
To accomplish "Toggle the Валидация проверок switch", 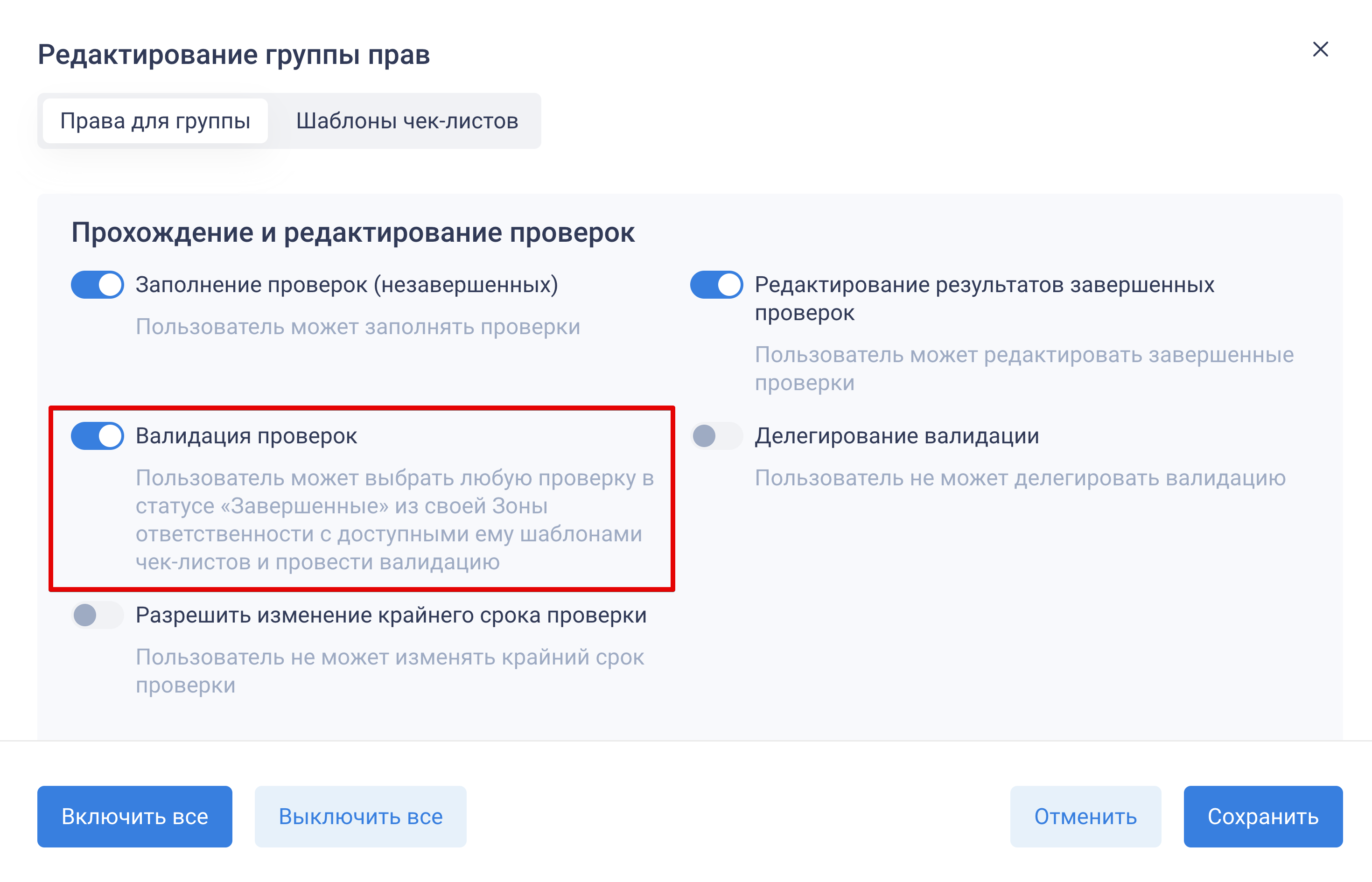I will 98,436.
